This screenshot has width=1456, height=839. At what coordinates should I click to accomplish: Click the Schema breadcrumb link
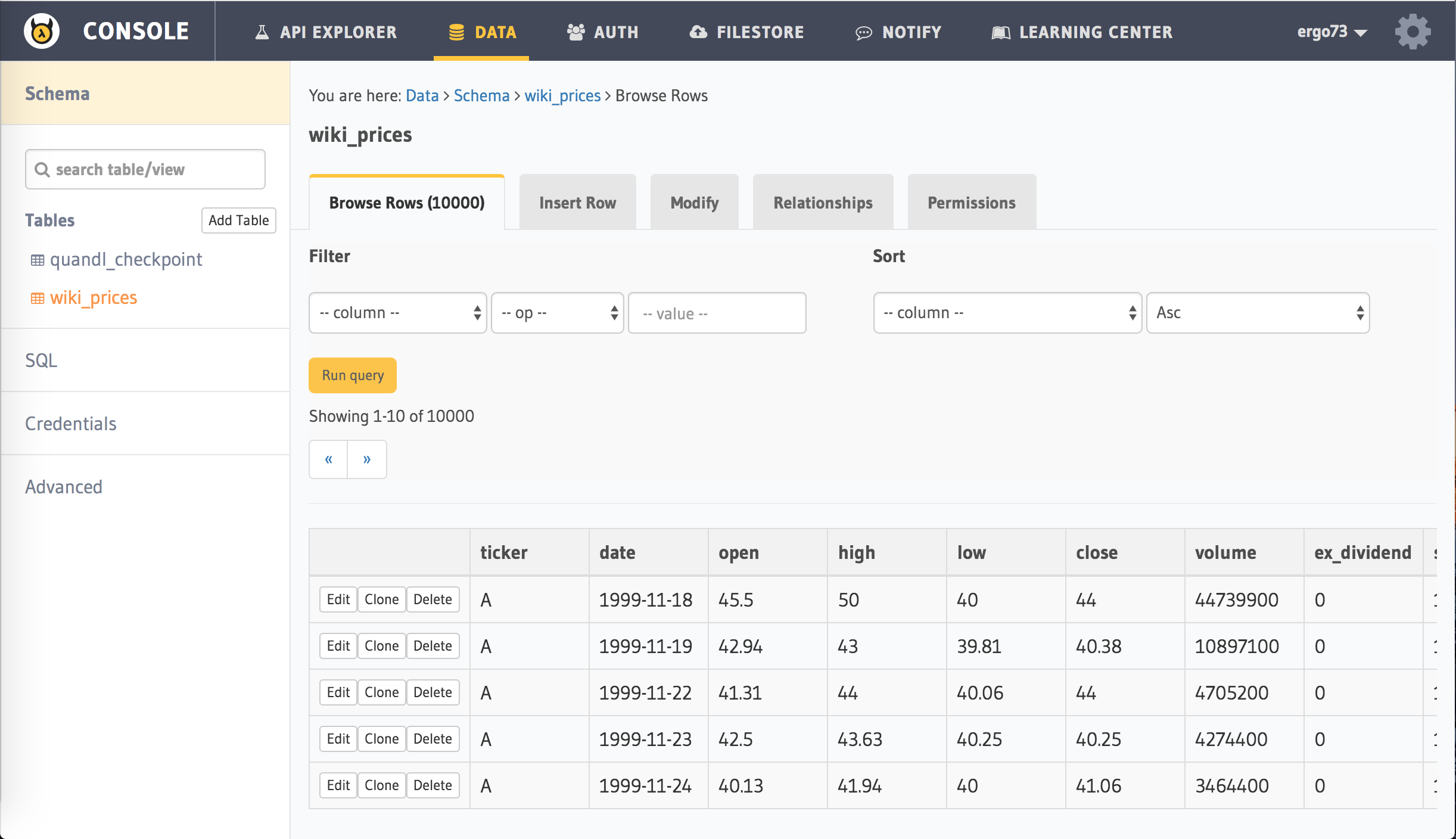point(481,95)
